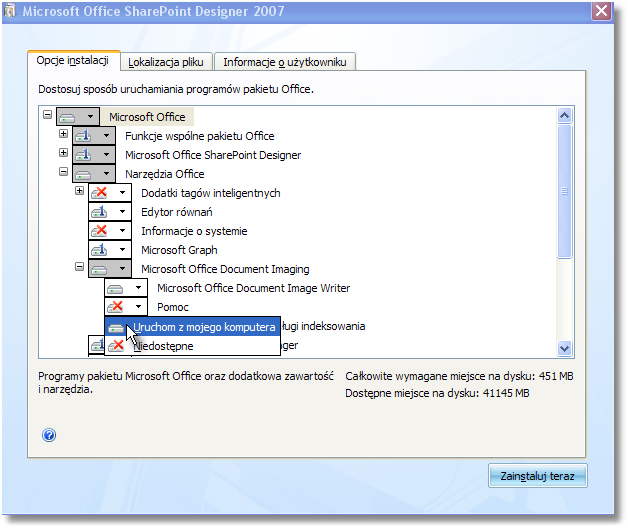
Task: Open install dropdown for Document Image Writer
Action: click(x=139, y=288)
